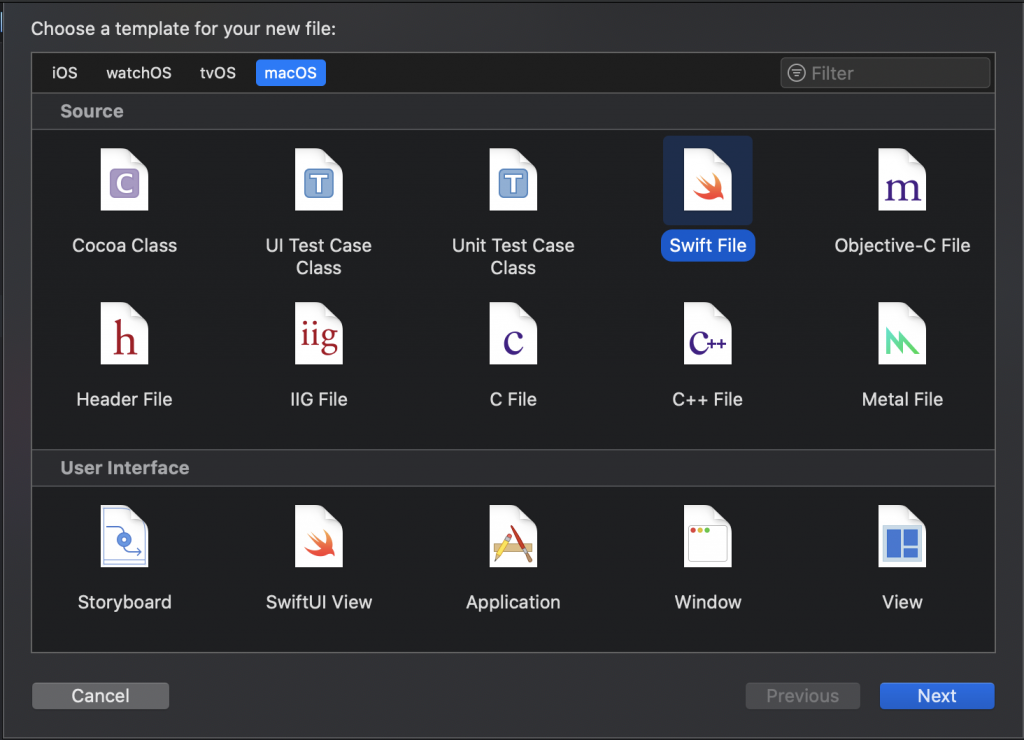Focus the Filter text field
The height and width of the screenshot is (740, 1024).
coord(885,72)
